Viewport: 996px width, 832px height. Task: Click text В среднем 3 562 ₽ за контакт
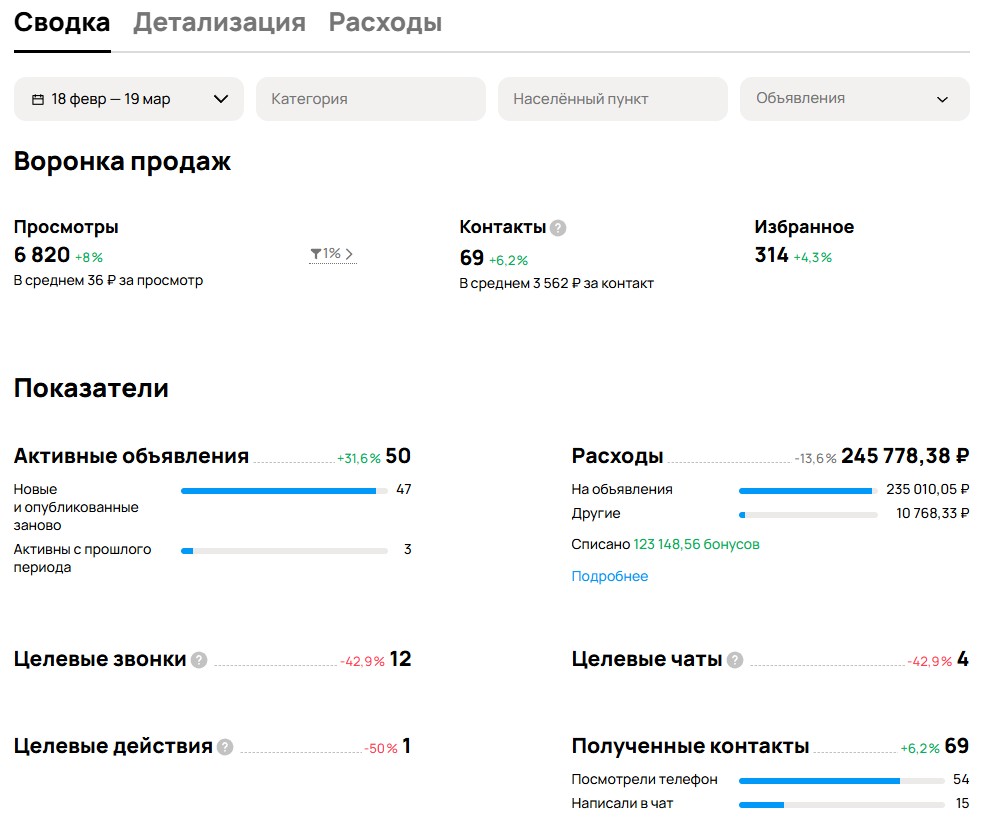[x=556, y=284]
